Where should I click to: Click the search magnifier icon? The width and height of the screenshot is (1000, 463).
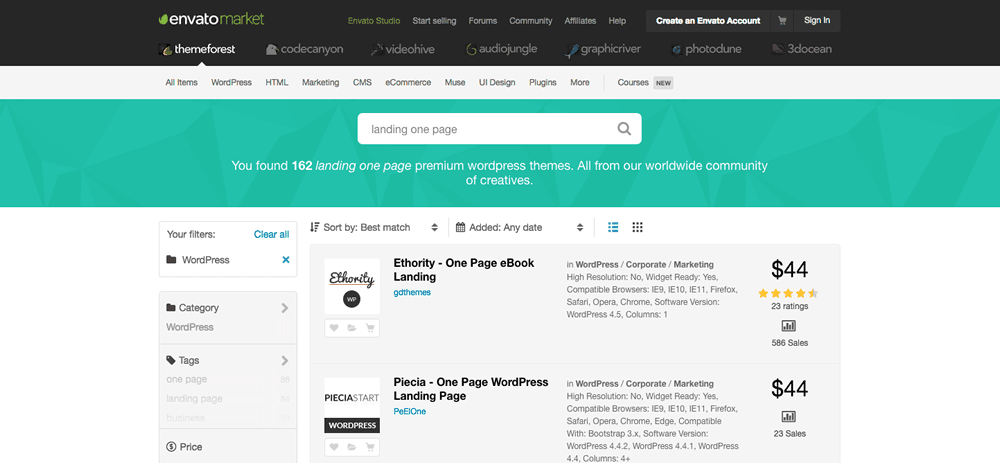624,129
